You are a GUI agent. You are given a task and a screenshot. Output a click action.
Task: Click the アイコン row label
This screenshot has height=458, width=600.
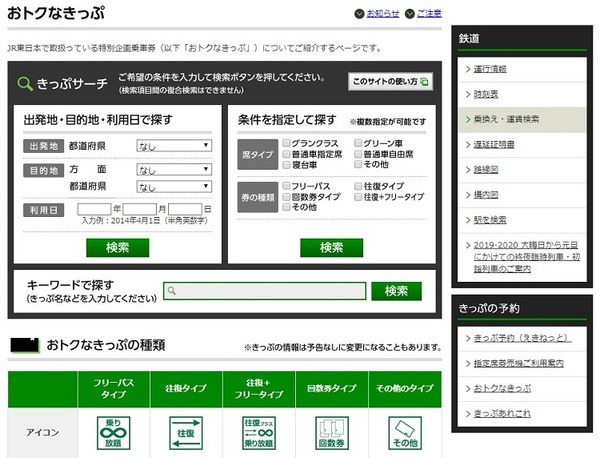[x=42, y=432]
